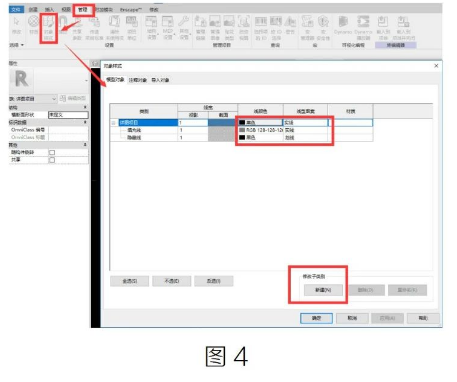This screenshot has width=457, height=382.
Task: Open the Materials tool in the ribbon
Action: pyautogui.click(x=33, y=25)
